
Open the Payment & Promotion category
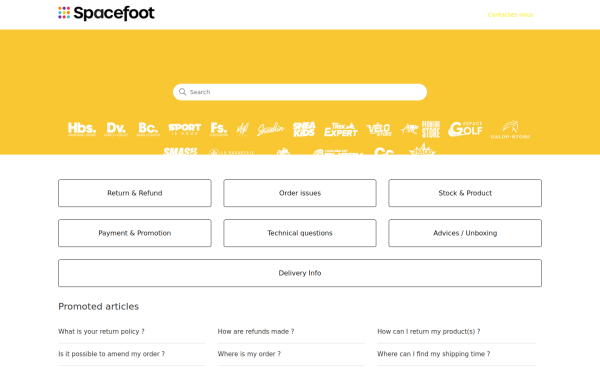pos(135,233)
